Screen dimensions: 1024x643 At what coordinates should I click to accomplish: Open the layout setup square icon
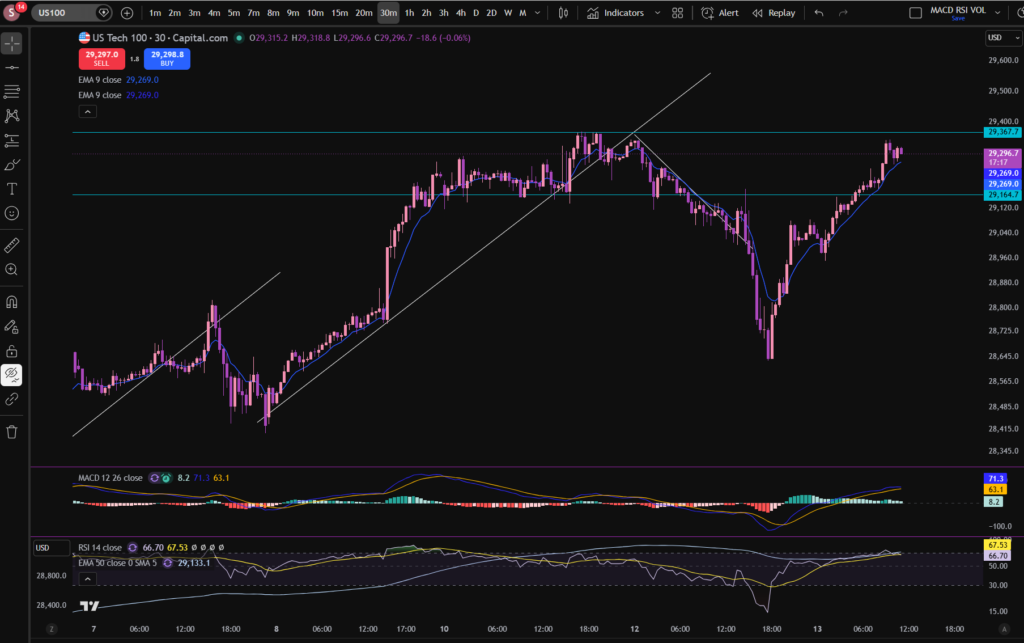coord(916,12)
